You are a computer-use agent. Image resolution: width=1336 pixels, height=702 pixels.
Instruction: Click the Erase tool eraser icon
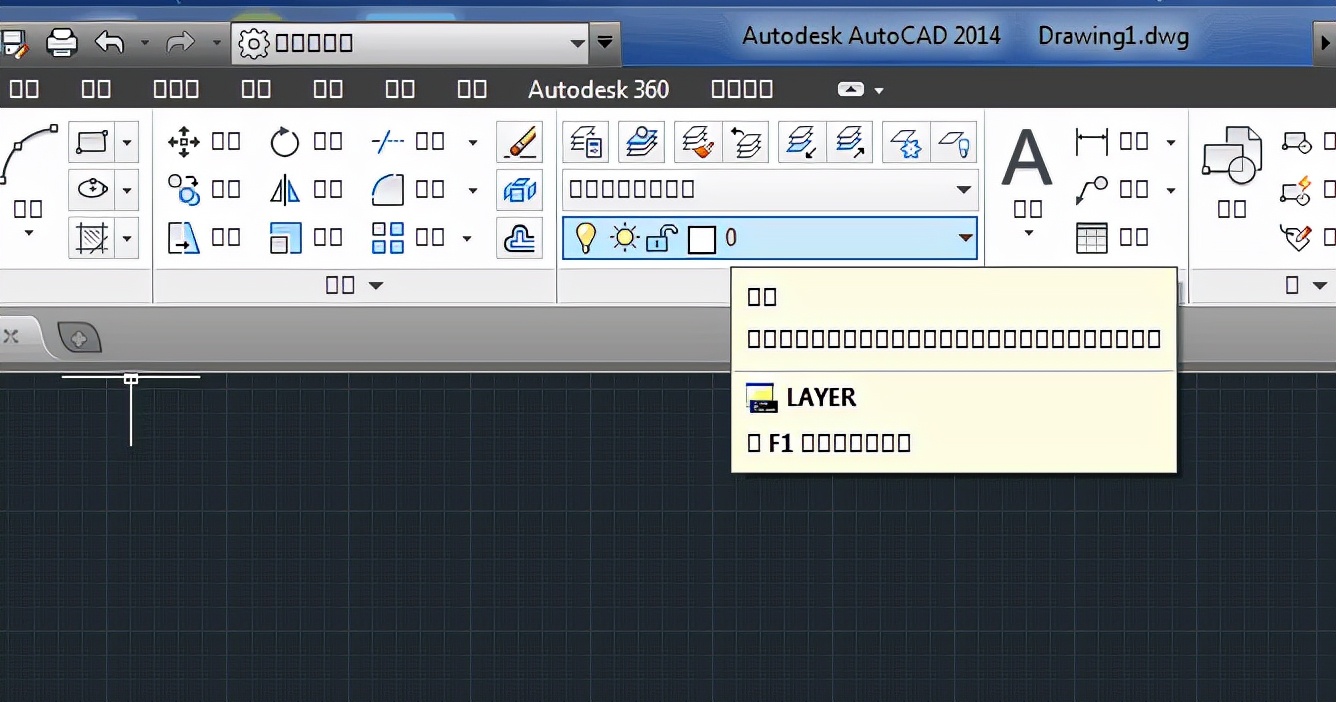point(519,142)
